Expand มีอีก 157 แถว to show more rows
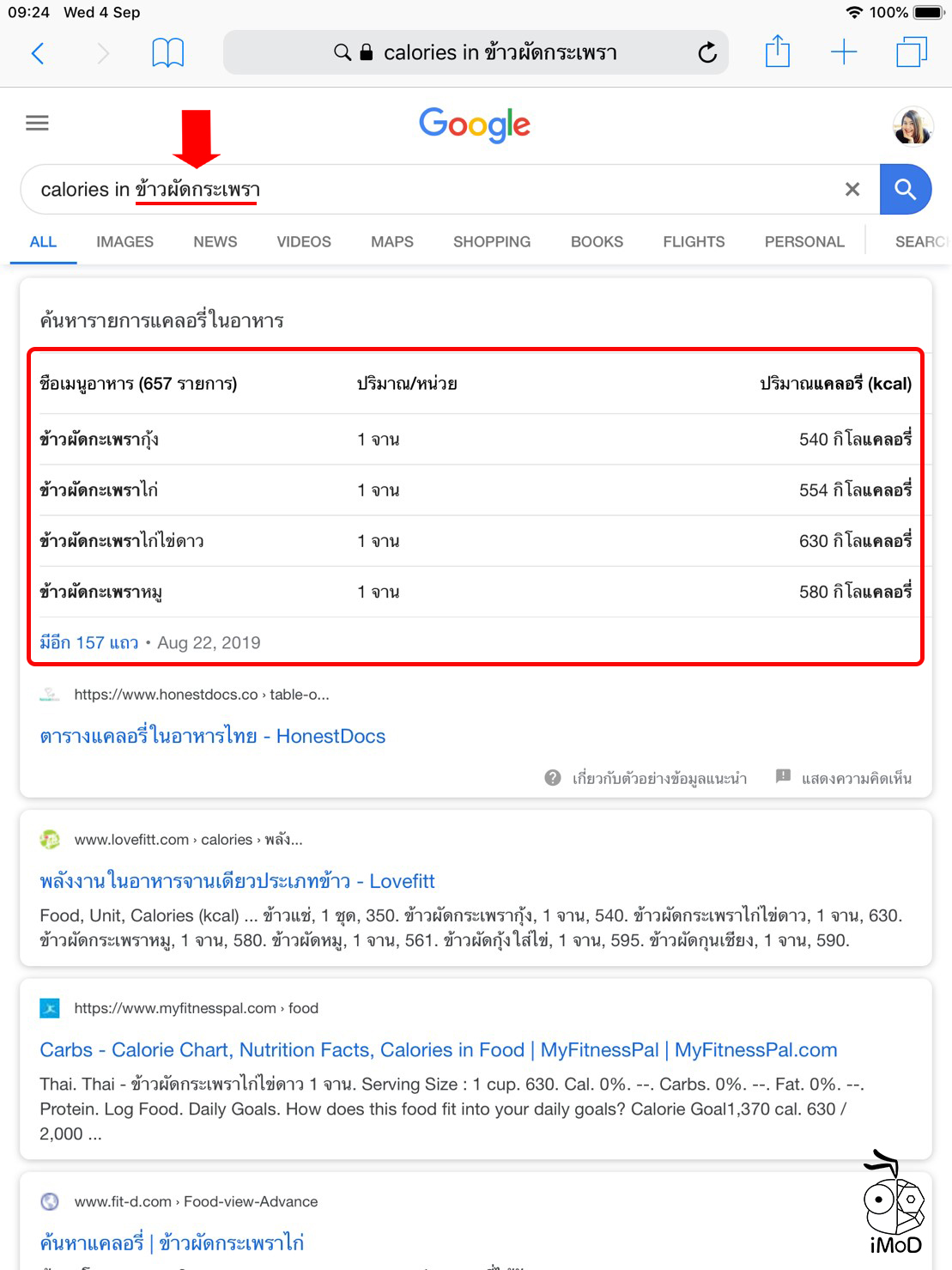Screen dimensions: 952x1270 click(x=88, y=642)
